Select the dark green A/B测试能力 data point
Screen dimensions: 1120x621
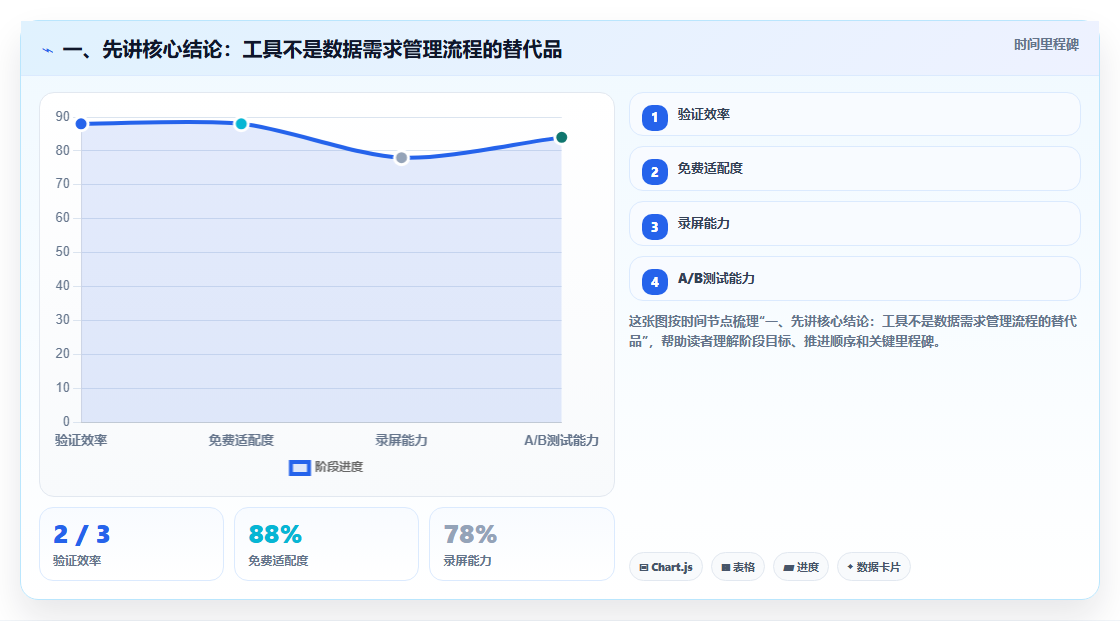561,137
